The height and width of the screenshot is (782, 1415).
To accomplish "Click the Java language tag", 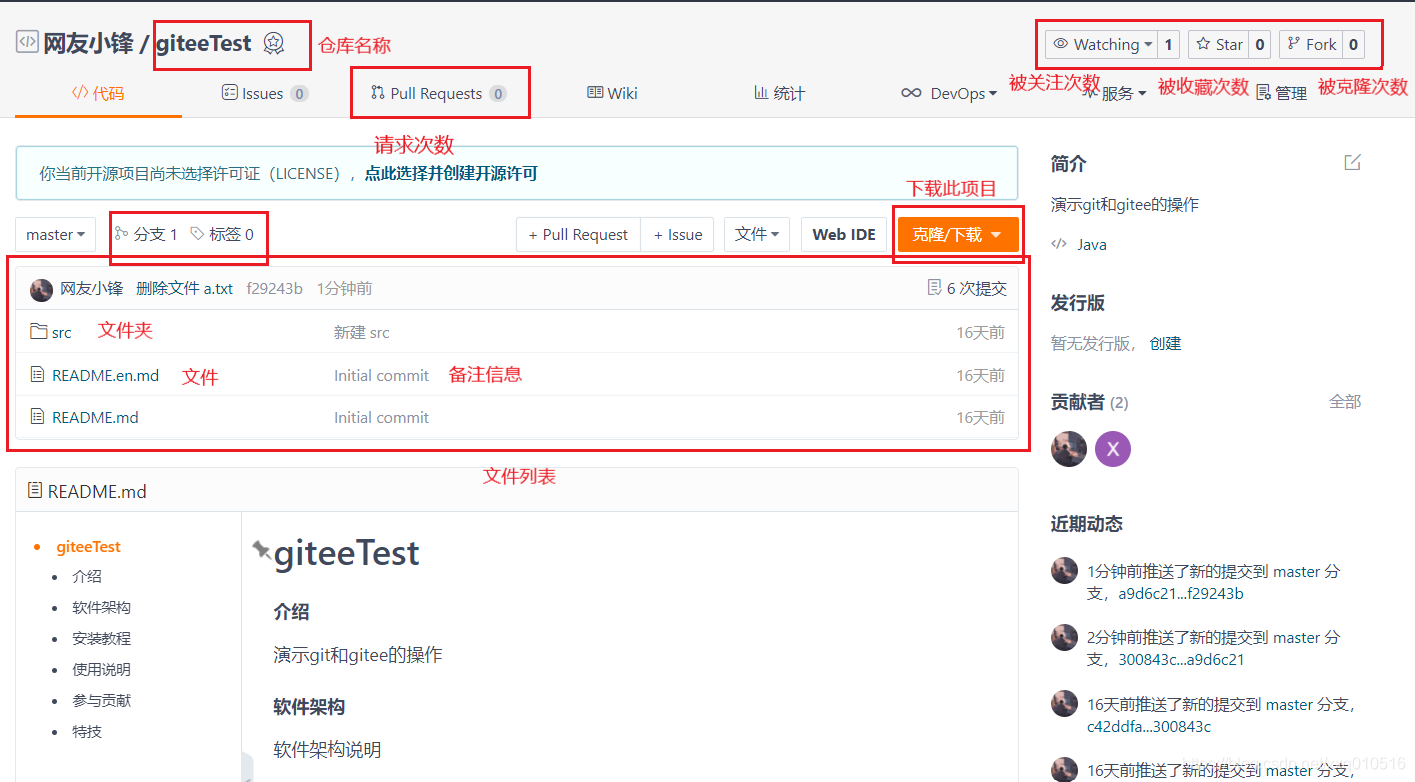I will 1091,244.
